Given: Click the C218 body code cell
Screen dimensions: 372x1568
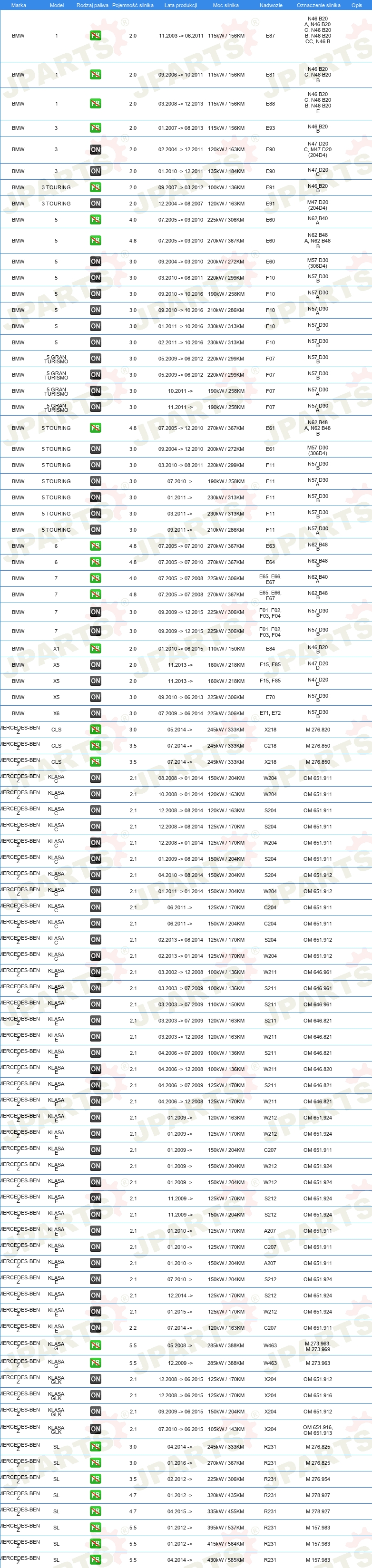Looking at the screenshot, I should pos(270,746).
